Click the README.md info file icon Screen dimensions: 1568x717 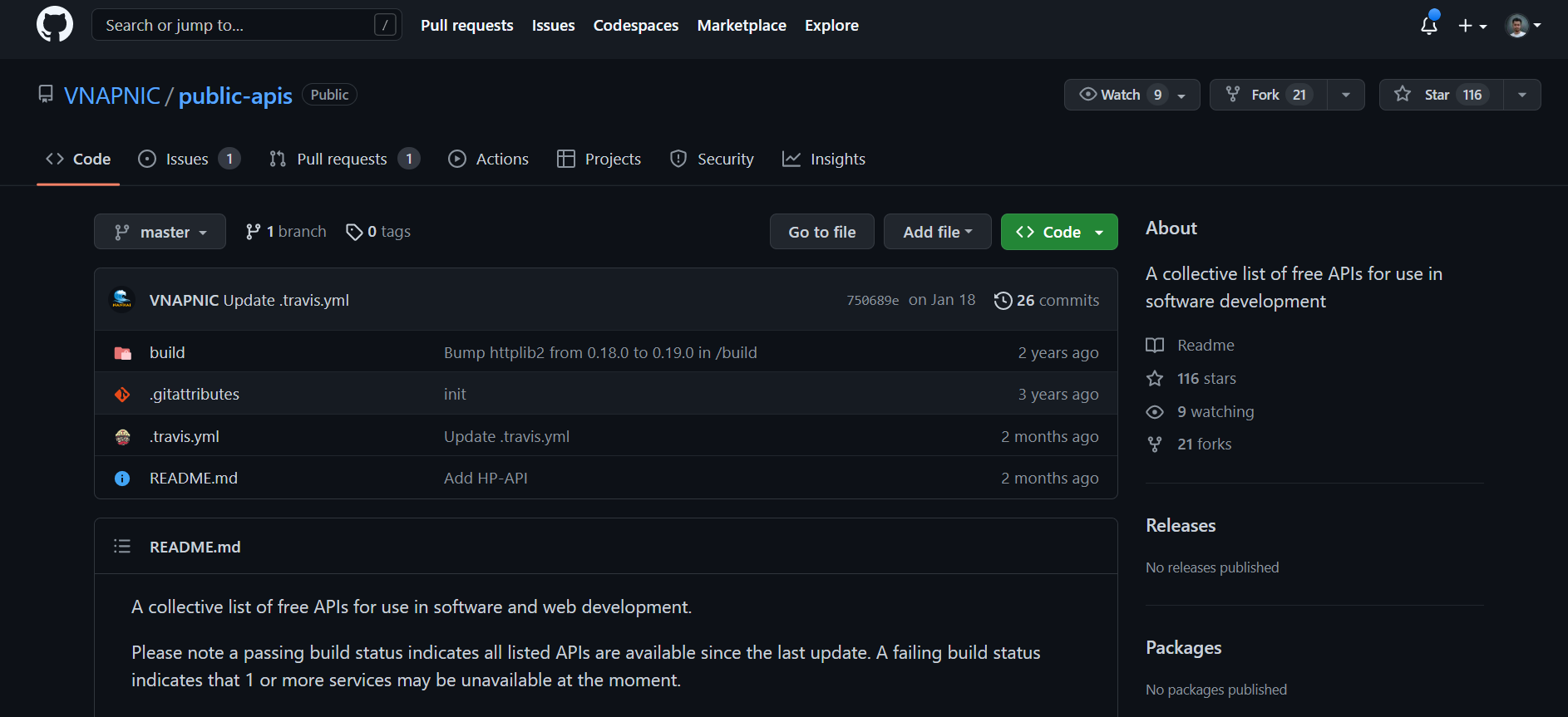122,479
